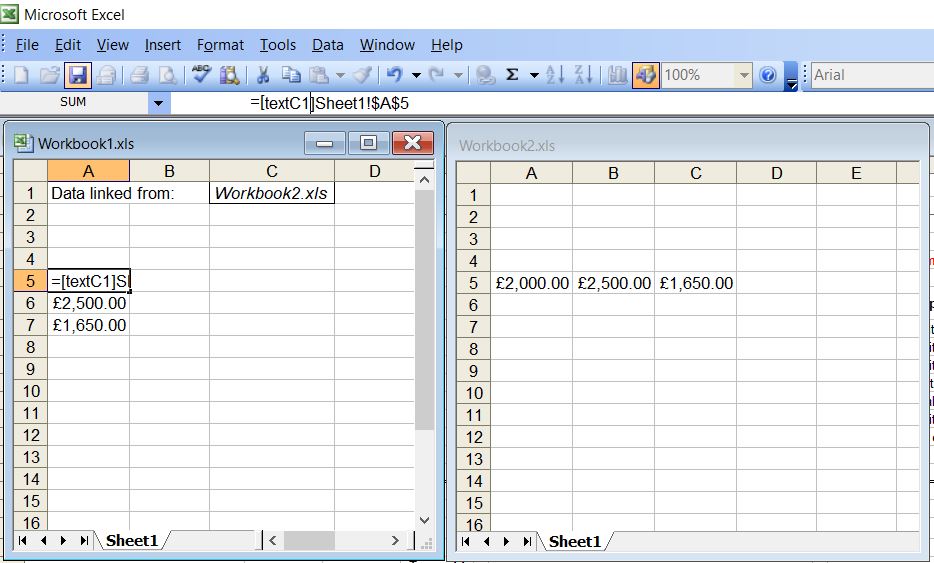The width and height of the screenshot is (934, 563).
Task: Open Excel Help with the question mark icon
Action: [767, 75]
